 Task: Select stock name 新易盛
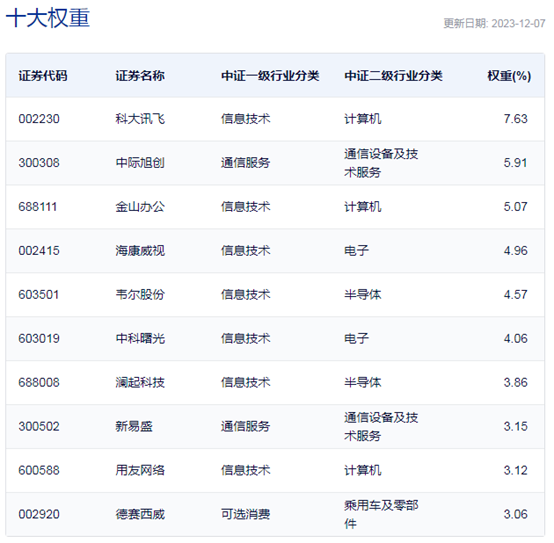point(134,426)
